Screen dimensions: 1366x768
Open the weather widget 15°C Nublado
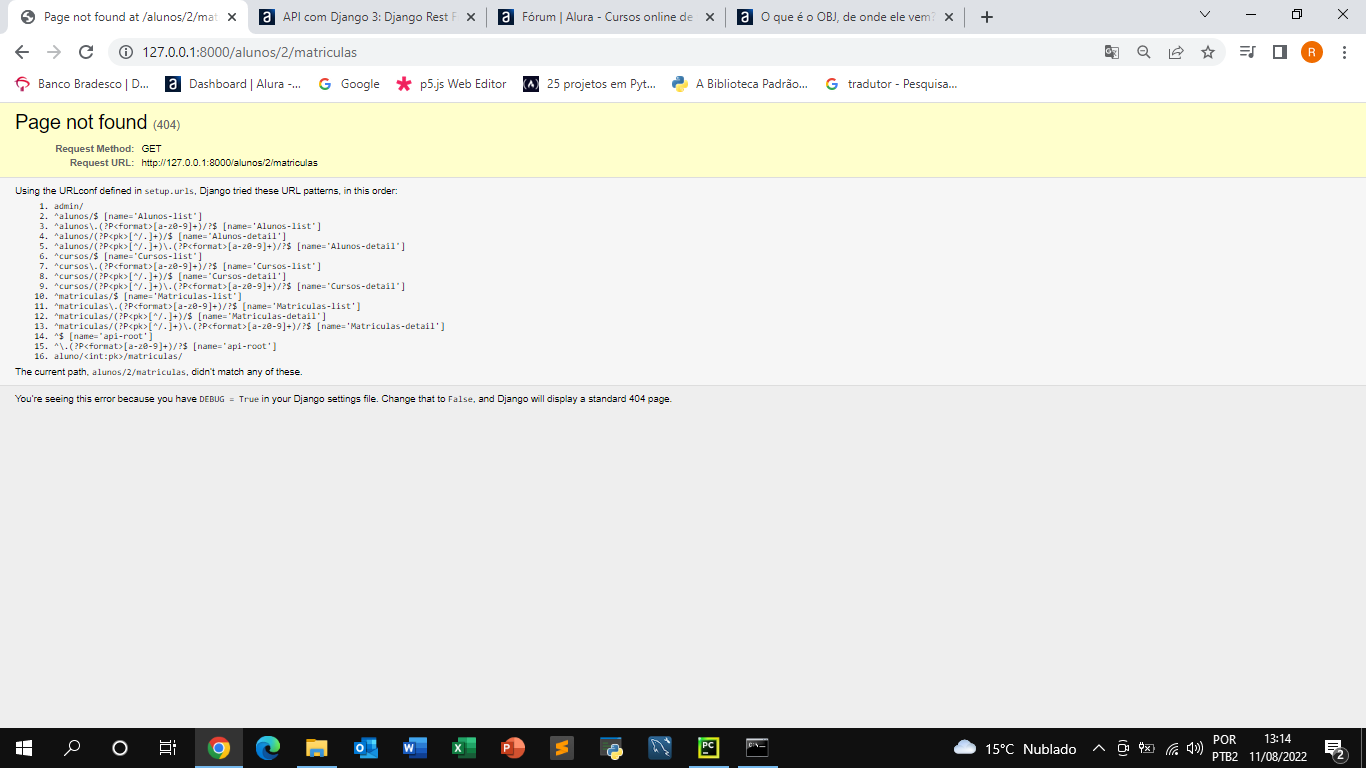click(x=1015, y=748)
